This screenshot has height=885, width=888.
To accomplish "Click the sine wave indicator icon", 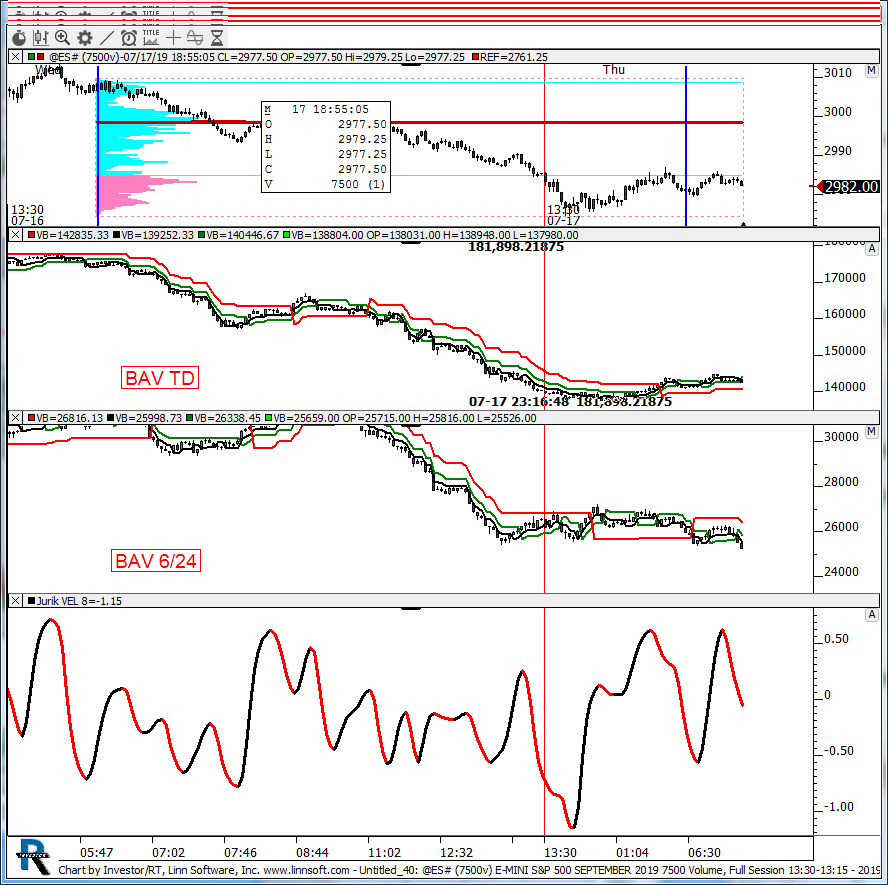I will coord(195,39).
